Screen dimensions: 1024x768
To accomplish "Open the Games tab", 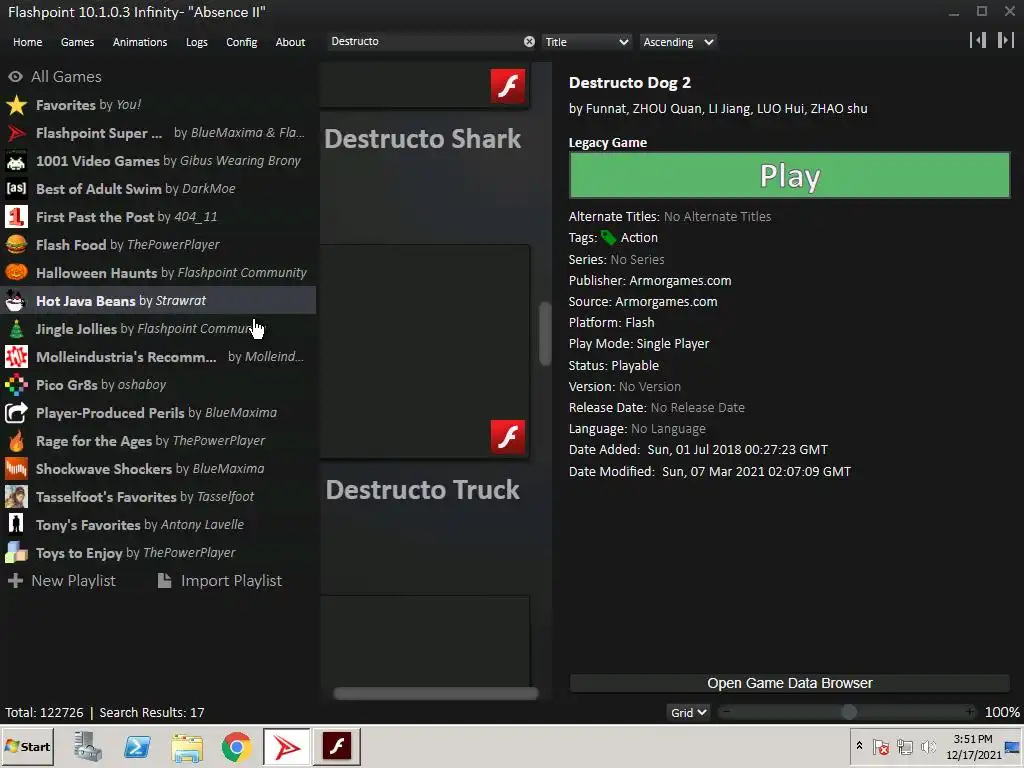I will click(x=77, y=42).
